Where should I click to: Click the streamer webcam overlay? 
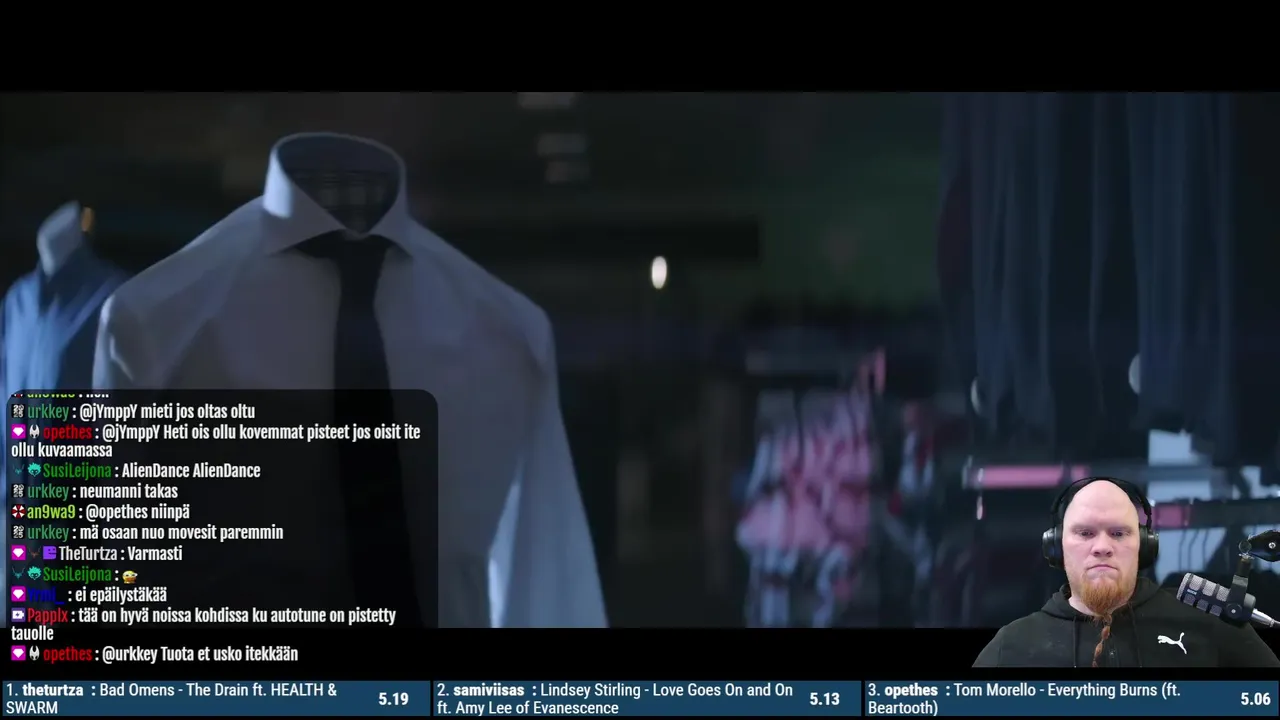pos(1126,572)
